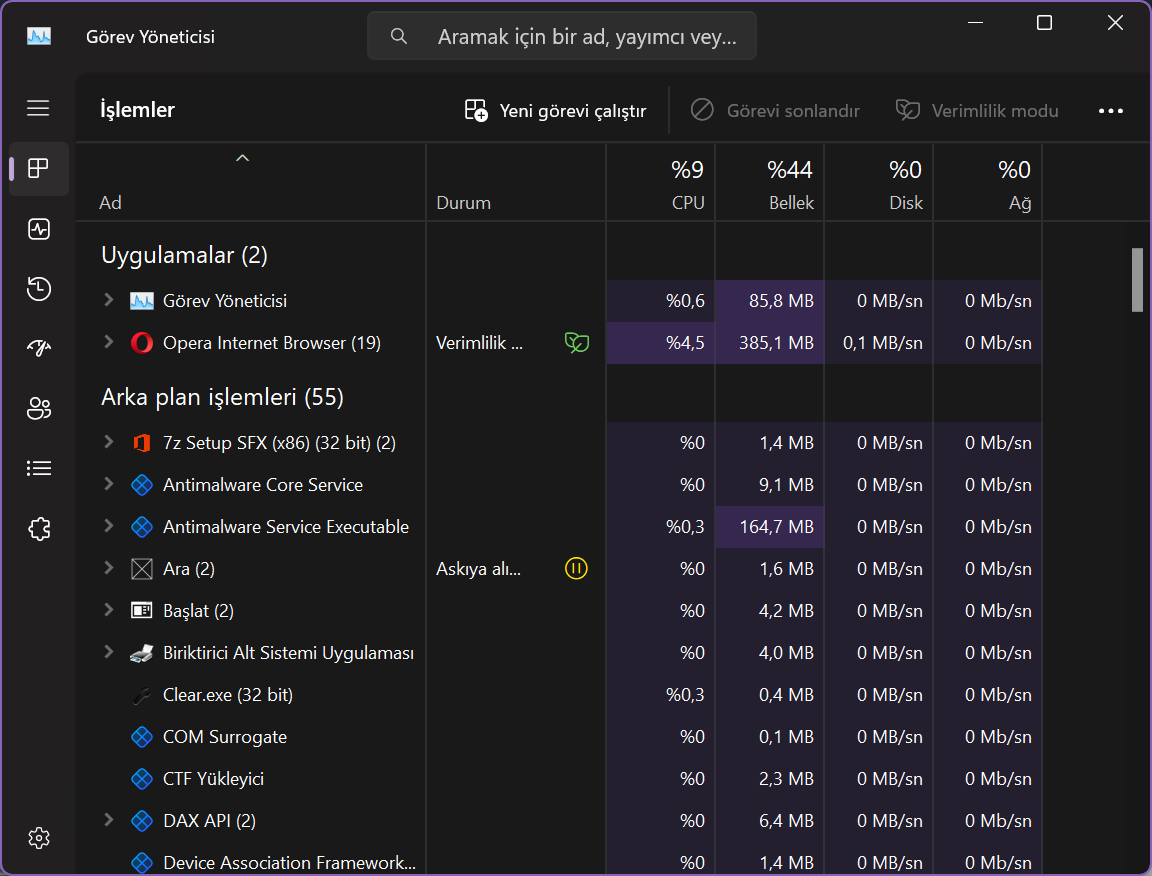Click the search magnifier icon

tap(399, 36)
